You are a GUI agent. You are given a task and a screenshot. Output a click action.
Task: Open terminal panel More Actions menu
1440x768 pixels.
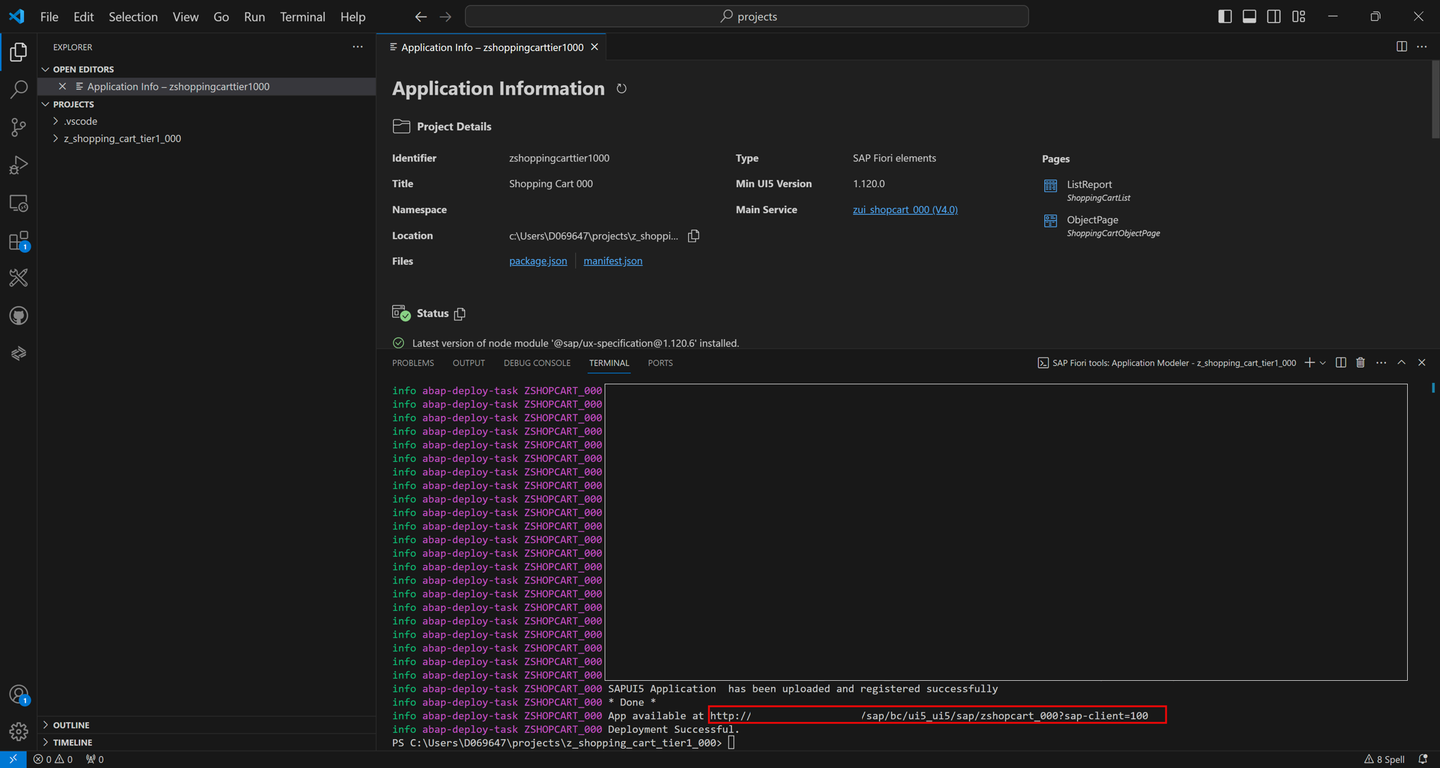(1381, 363)
